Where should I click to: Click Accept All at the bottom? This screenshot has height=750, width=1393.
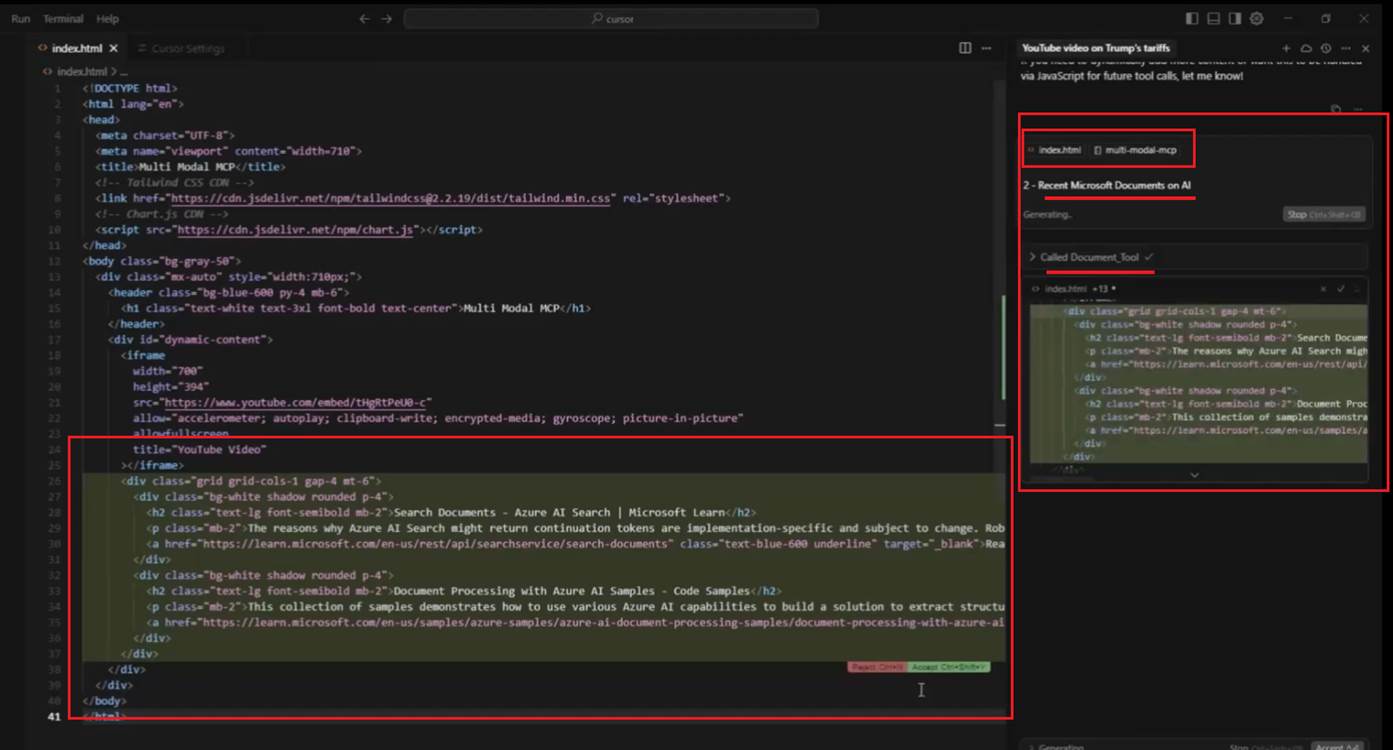pyautogui.click(x=1338, y=746)
